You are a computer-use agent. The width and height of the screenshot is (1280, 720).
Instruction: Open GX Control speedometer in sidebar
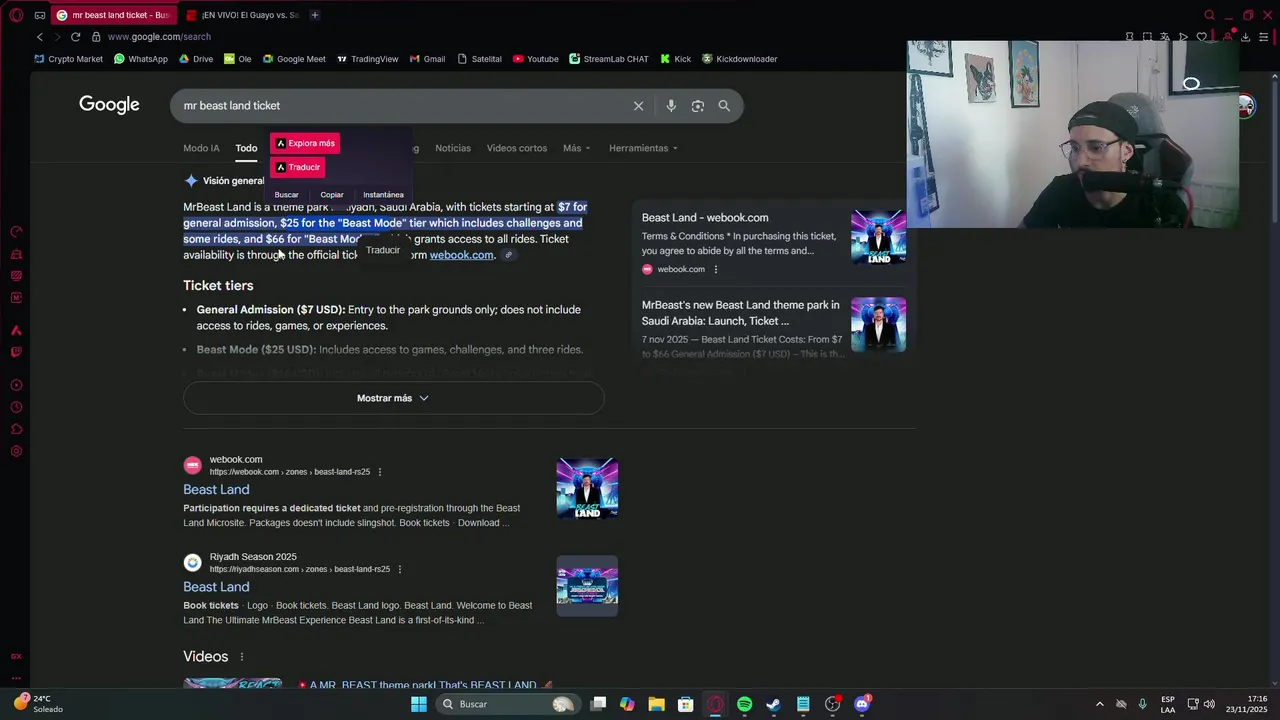pos(16,232)
